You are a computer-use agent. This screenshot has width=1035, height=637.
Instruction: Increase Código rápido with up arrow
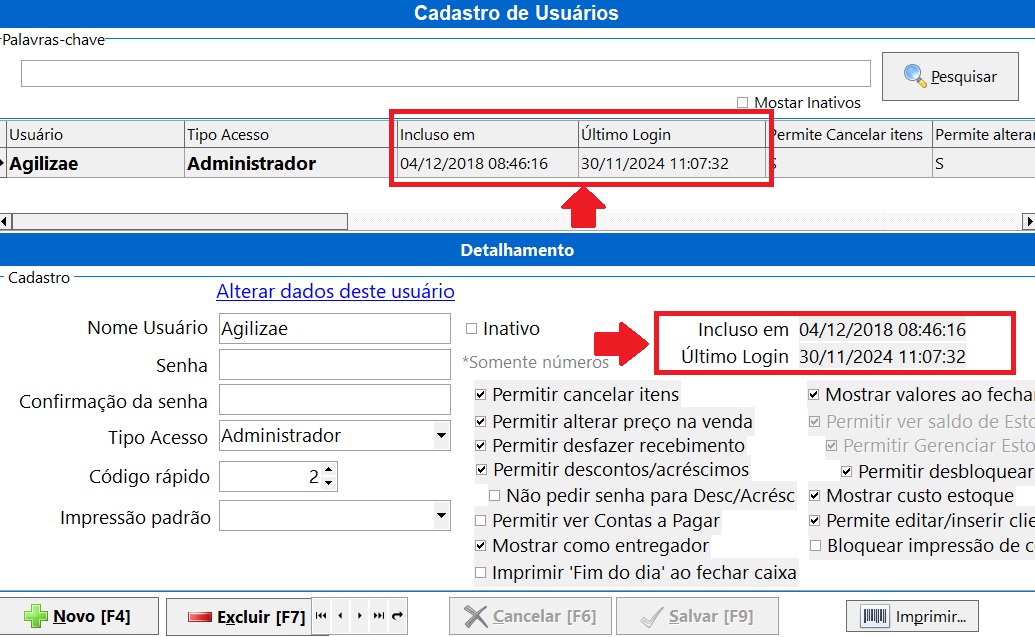click(329, 470)
